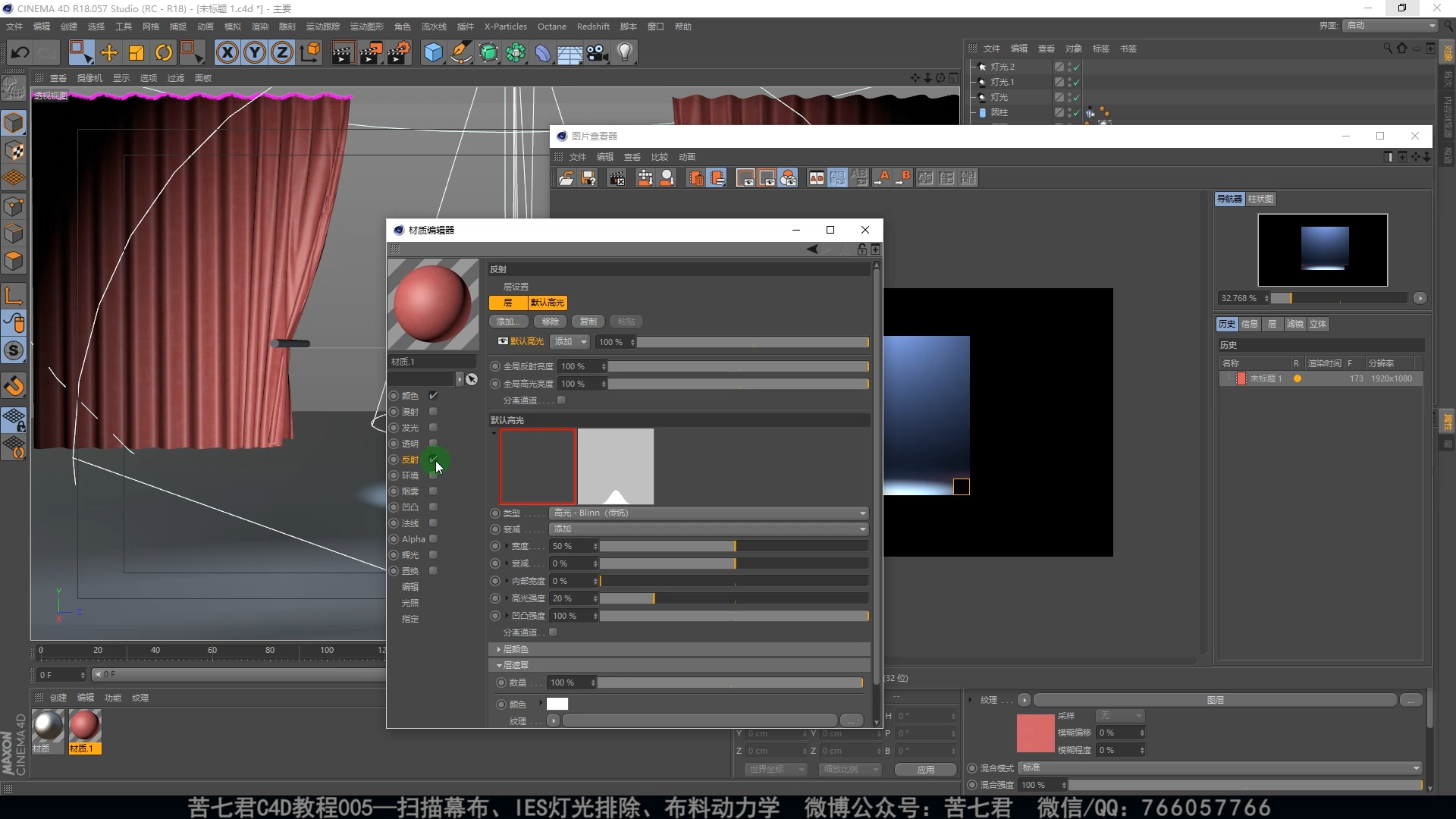Click the undo arrow icon
The height and width of the screenshot is (819, 1456).
point(20,52)
